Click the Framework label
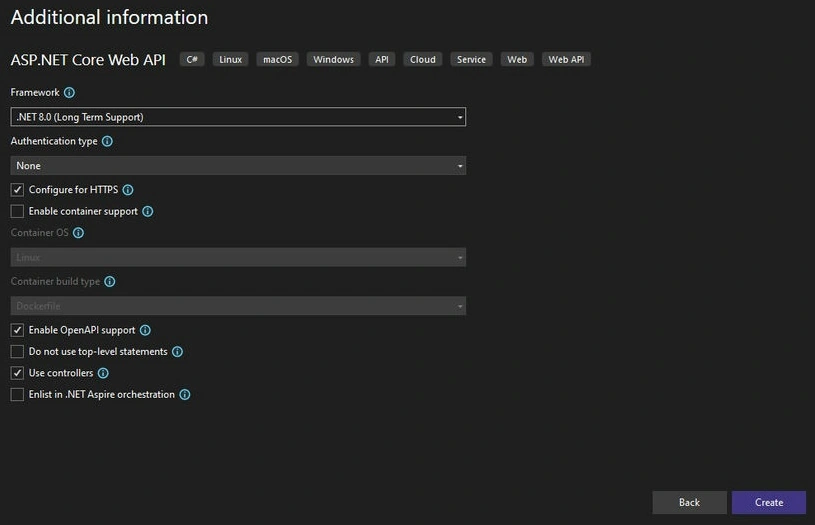This screenshot has height=525, width=815. (x=35, y=93)
